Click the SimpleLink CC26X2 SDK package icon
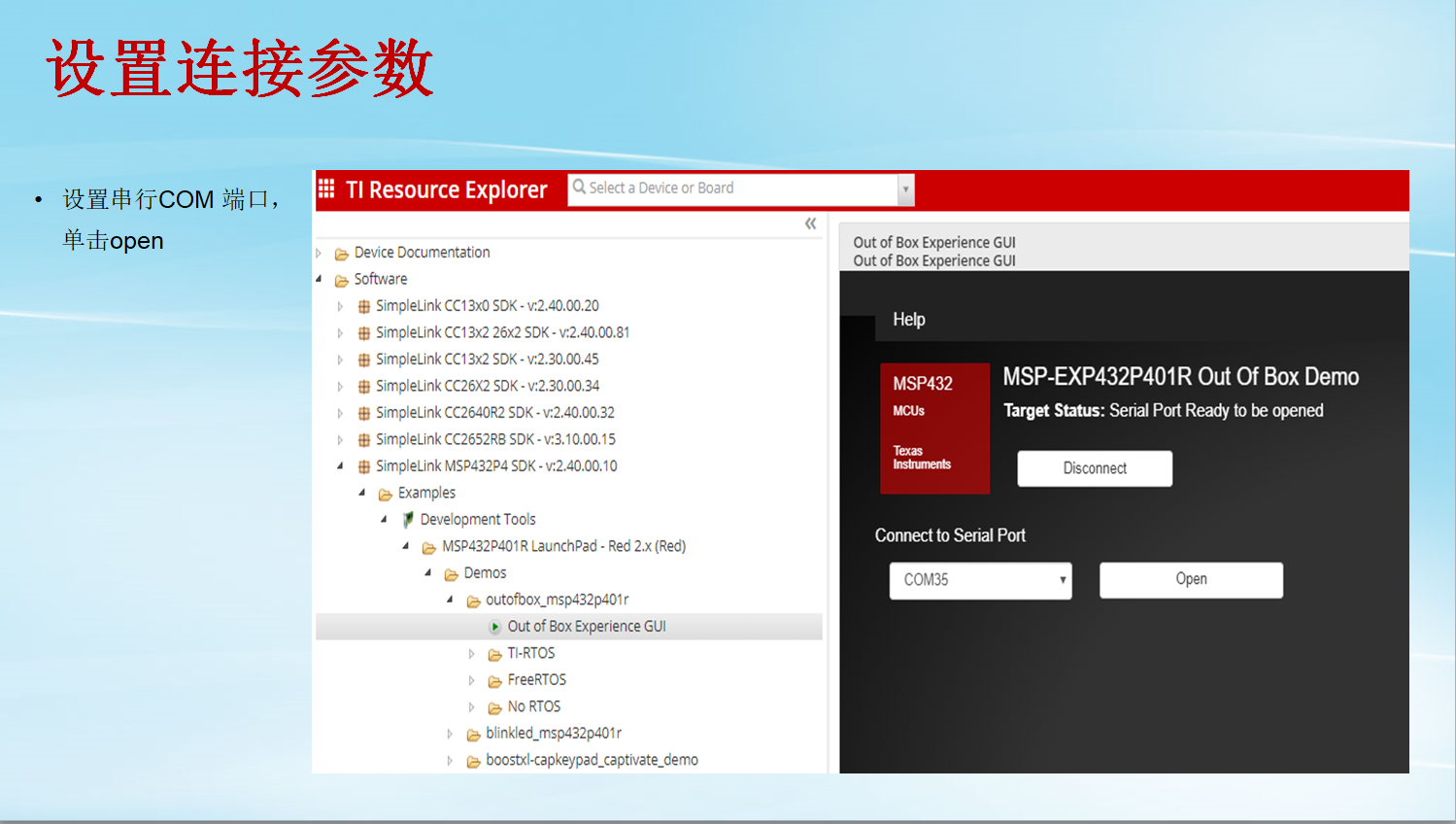 (364, 387)
